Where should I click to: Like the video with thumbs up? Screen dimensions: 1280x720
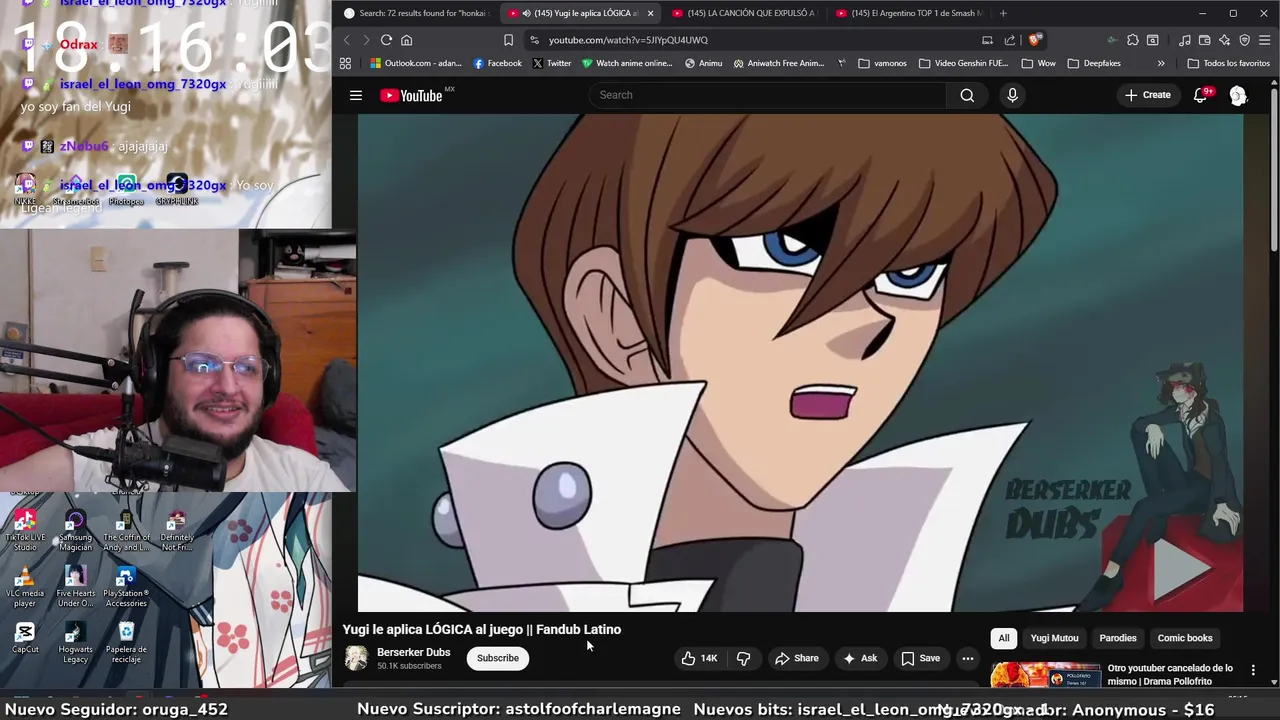pos(699,658)
